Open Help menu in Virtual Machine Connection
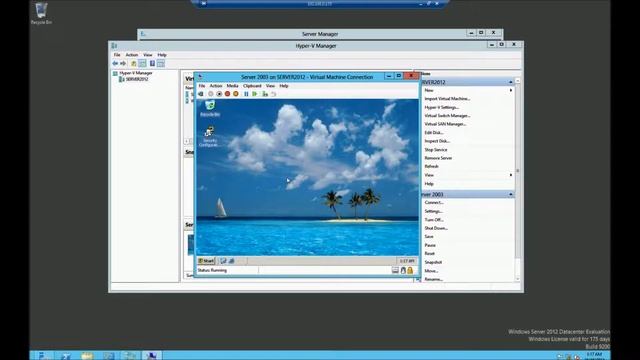 [284, 86]
